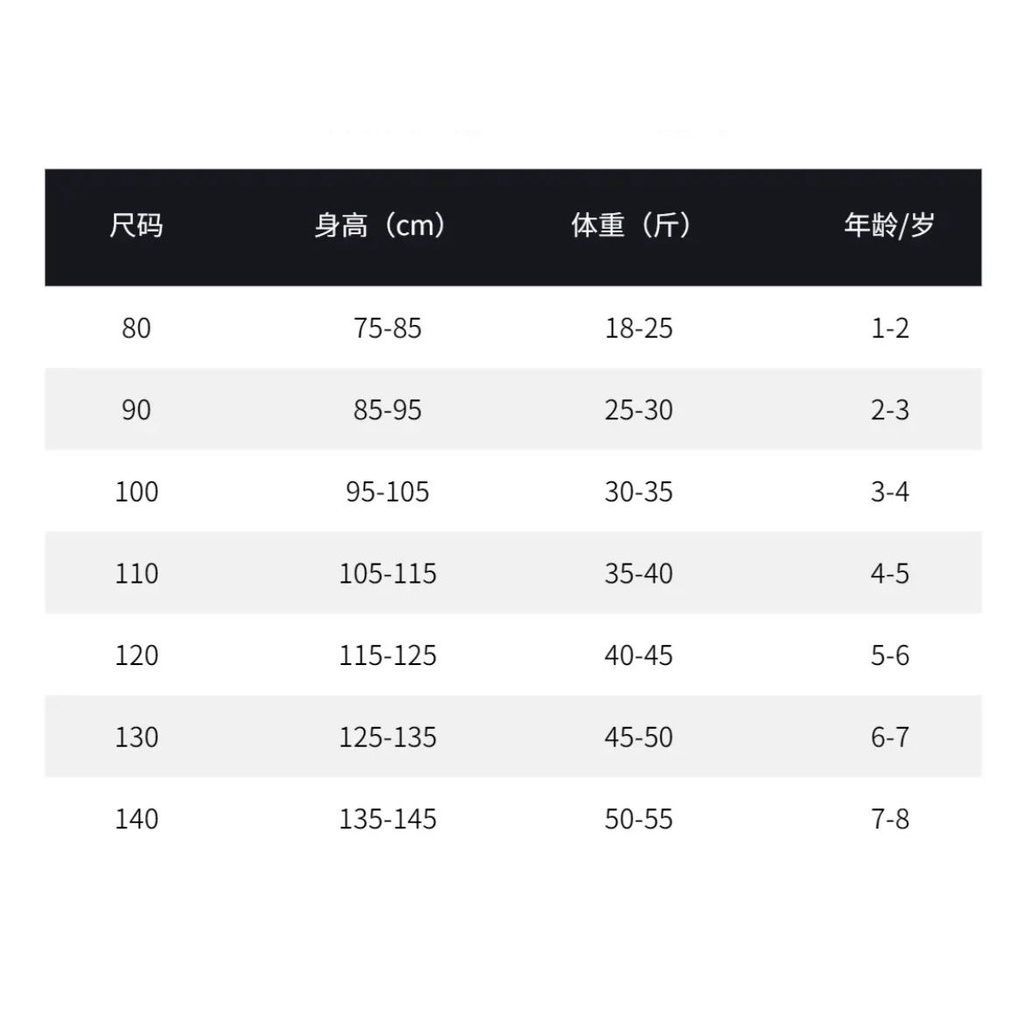
Task: Click the 年龄/岁 column header
Action: point(889,226)
